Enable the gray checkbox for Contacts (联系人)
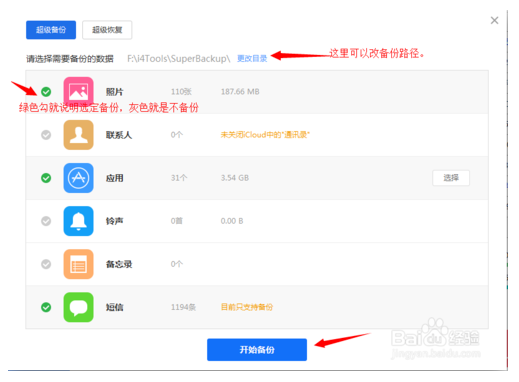Screen dimensions: 519x382 (x=46, y=135)
